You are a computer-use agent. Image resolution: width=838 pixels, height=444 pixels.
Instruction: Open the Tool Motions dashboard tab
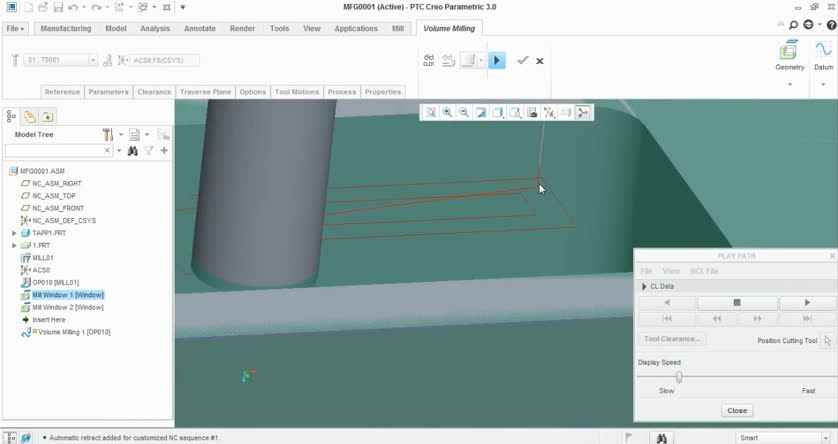click(x=297, y=92)
